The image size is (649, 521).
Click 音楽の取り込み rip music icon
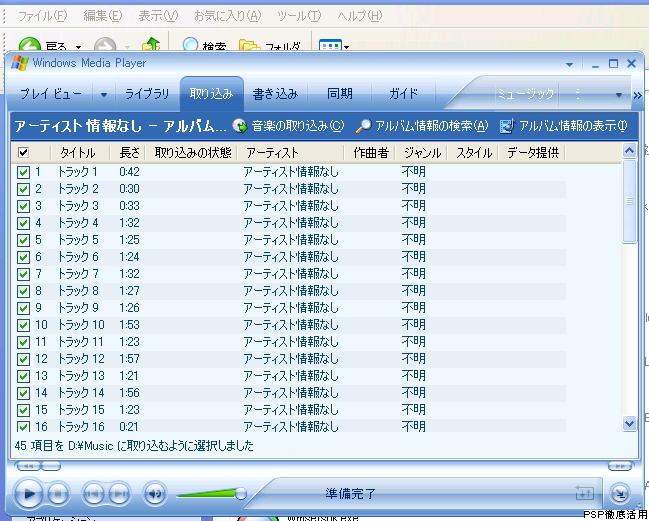click(240, 126)
